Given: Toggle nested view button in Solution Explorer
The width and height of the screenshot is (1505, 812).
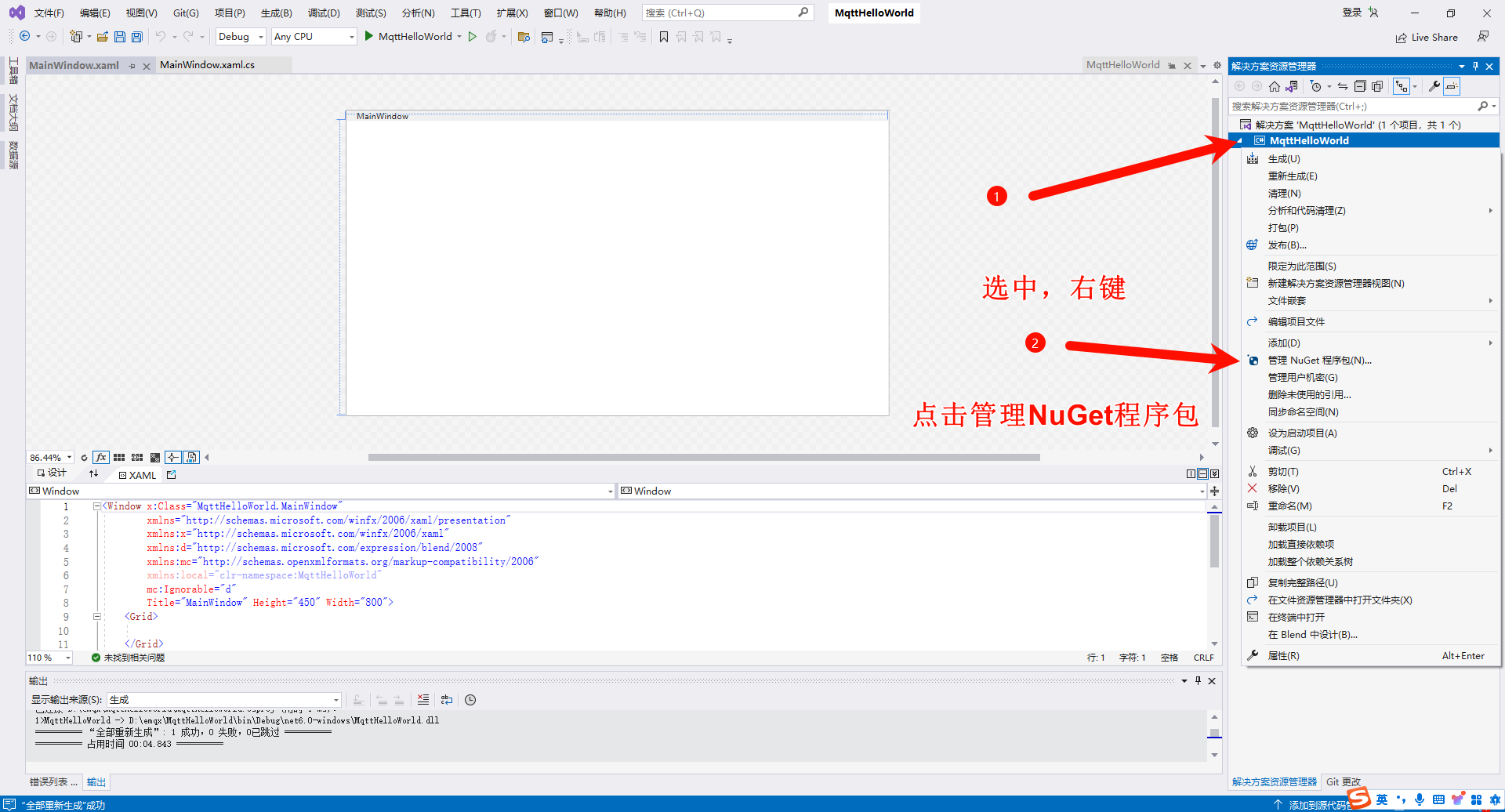Looking at the screenshot, I should pyautogui.click(x=1402, y=86).
